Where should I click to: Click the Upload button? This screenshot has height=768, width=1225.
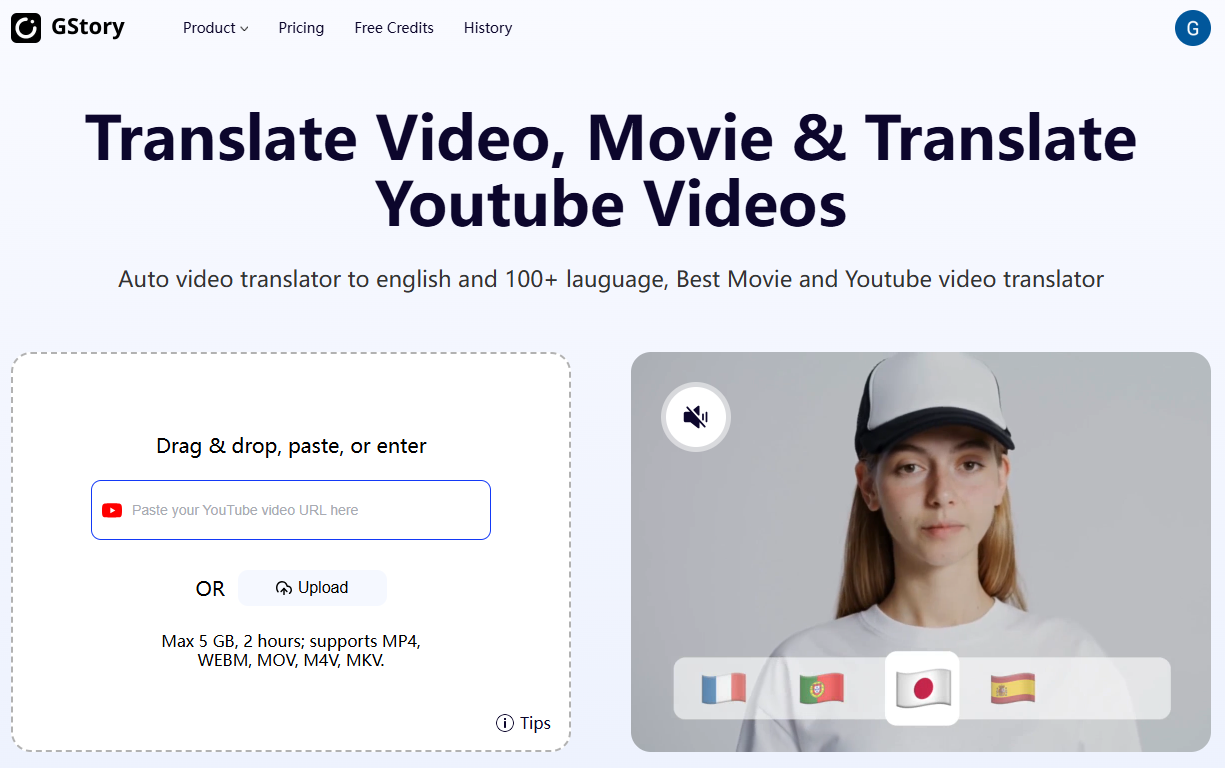click(312, 588)
